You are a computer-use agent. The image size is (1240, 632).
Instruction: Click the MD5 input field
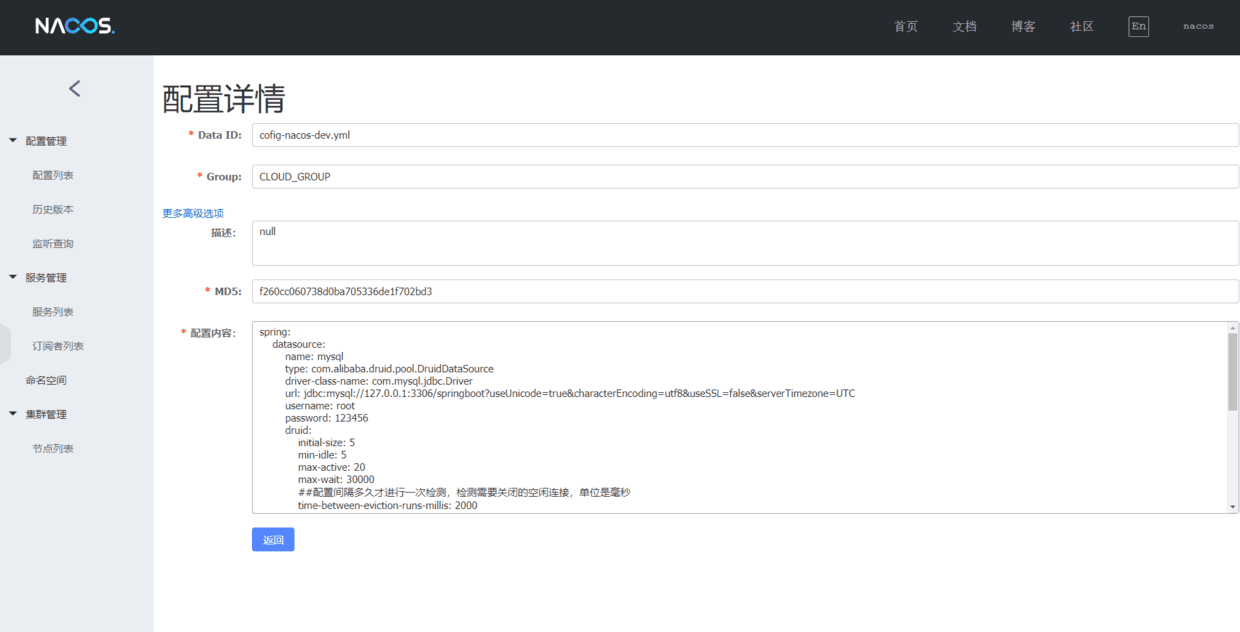point(745,291)
